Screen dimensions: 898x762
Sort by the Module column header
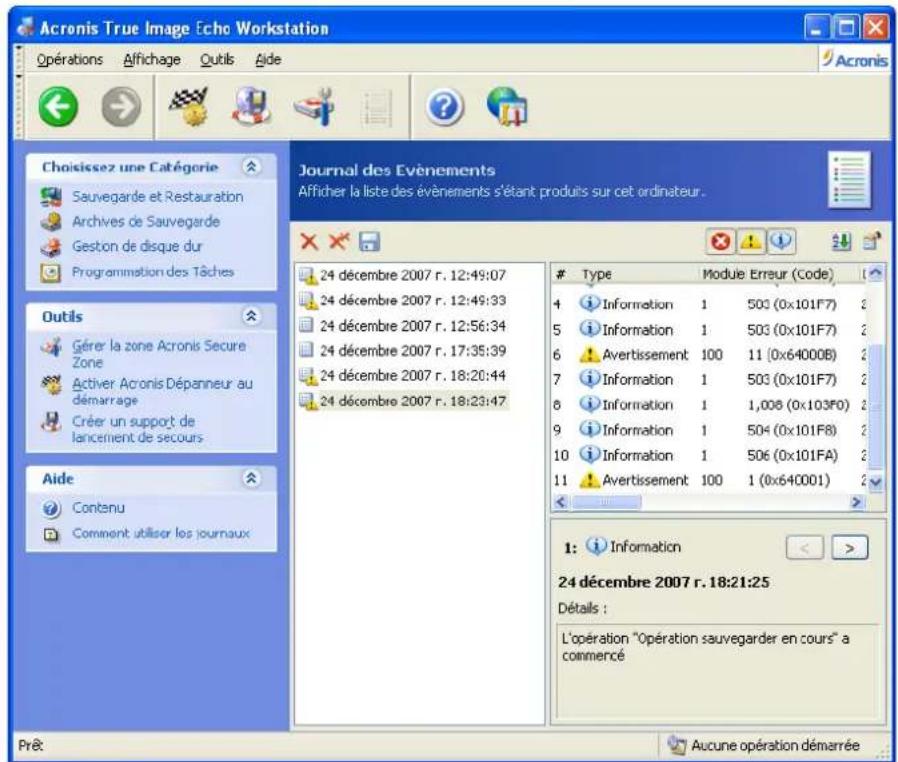pos(723,274)
